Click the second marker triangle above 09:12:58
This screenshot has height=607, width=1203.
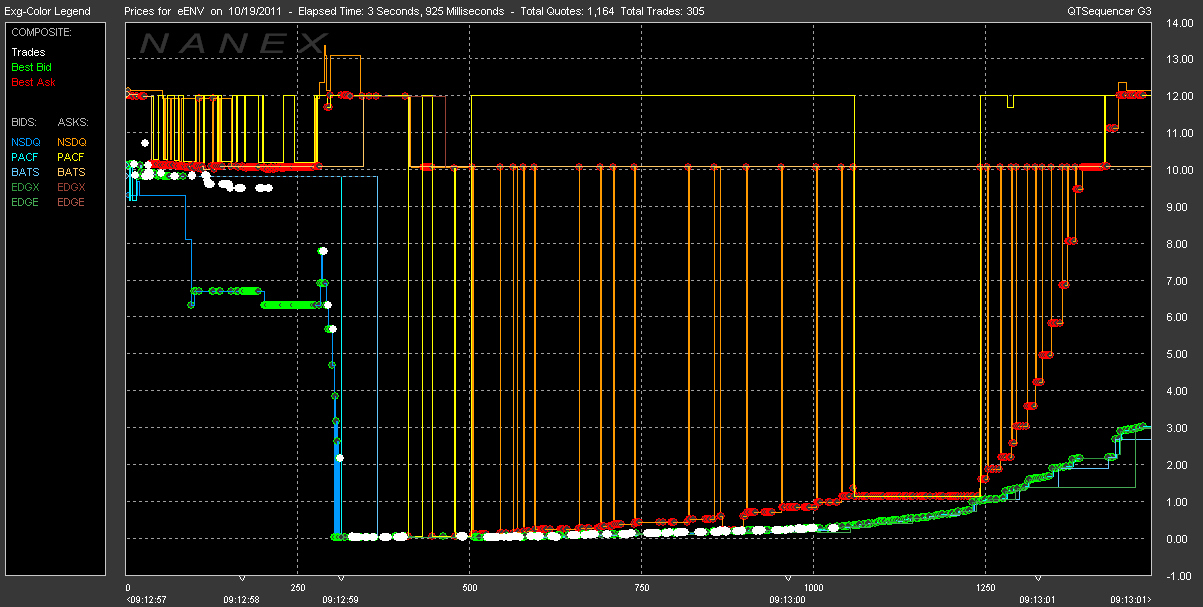point(242,578)
